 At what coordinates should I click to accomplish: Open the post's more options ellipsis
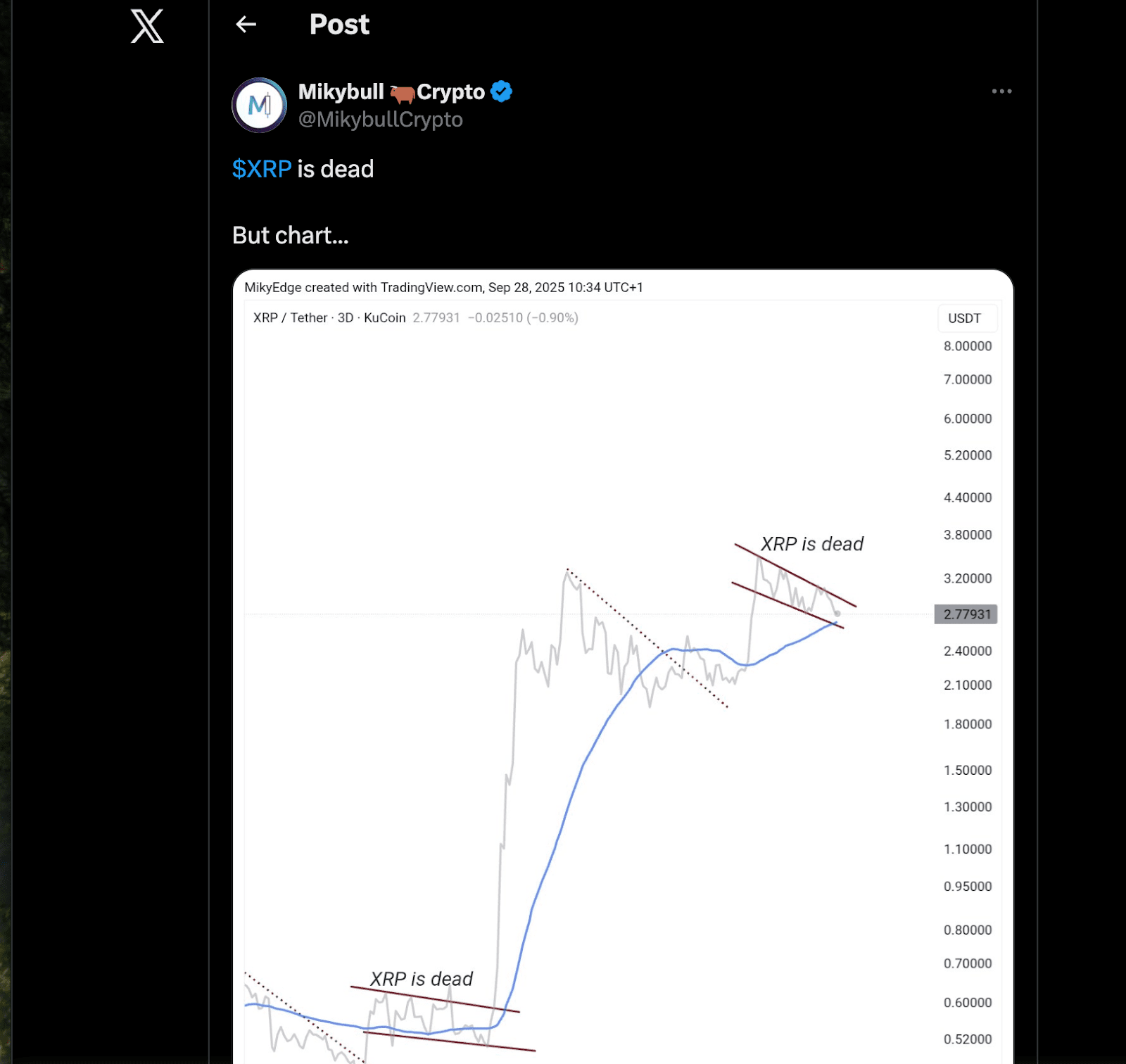coord(1001,91)
